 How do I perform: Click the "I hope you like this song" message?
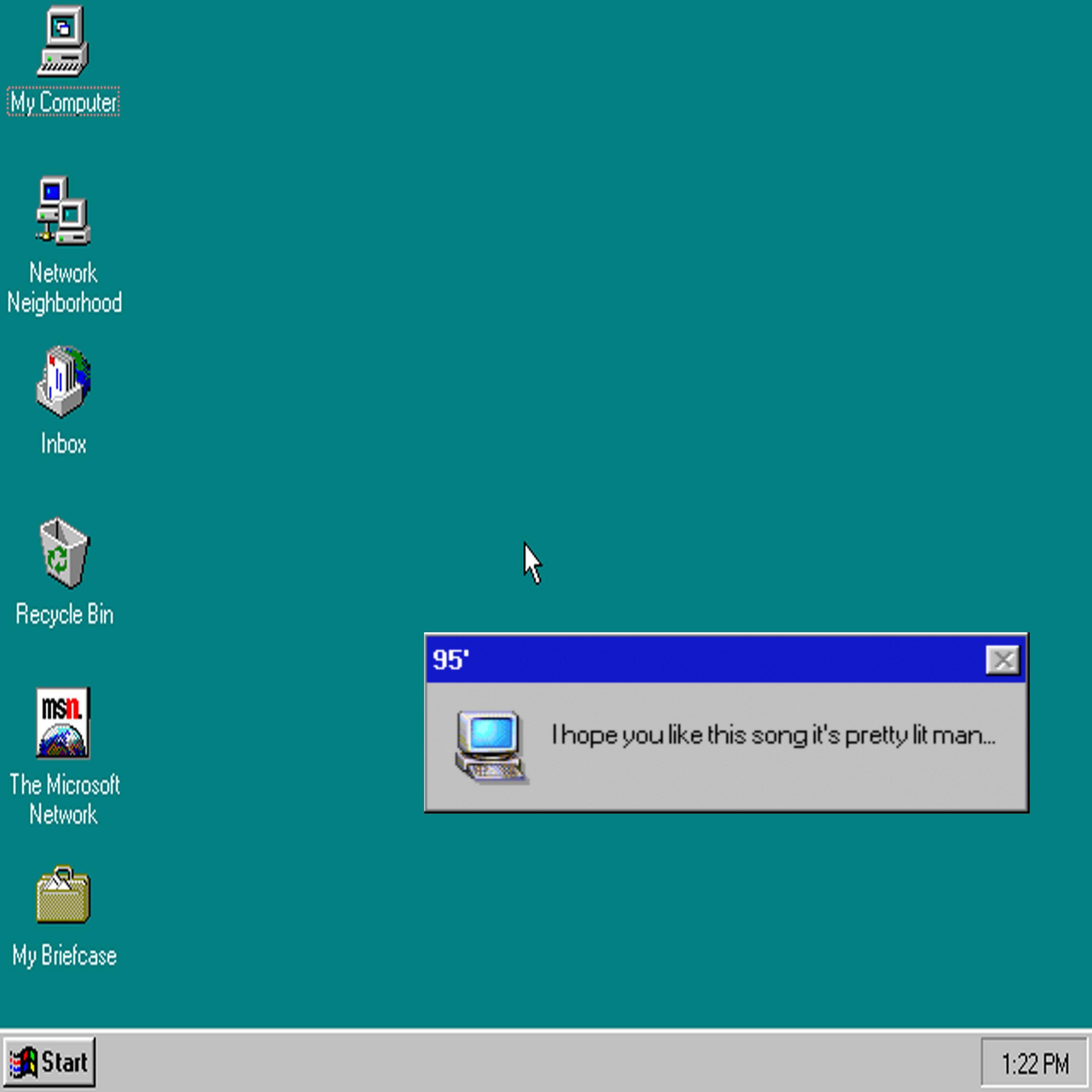pos(773,736)
